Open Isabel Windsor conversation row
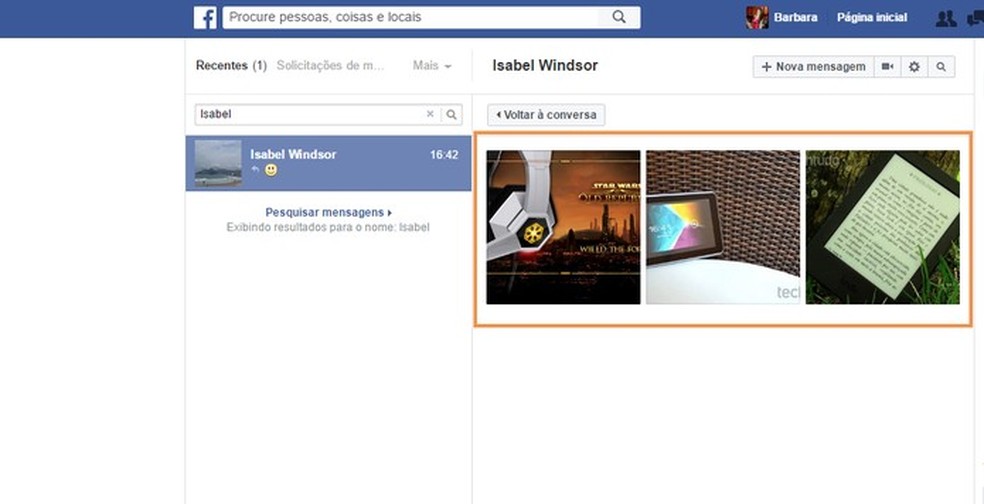The width and height of the screenshot is (984, 504). click(328, 163)
